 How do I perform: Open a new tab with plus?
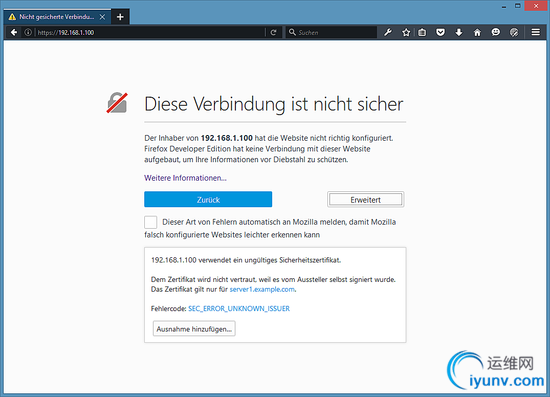coord(120,17)
